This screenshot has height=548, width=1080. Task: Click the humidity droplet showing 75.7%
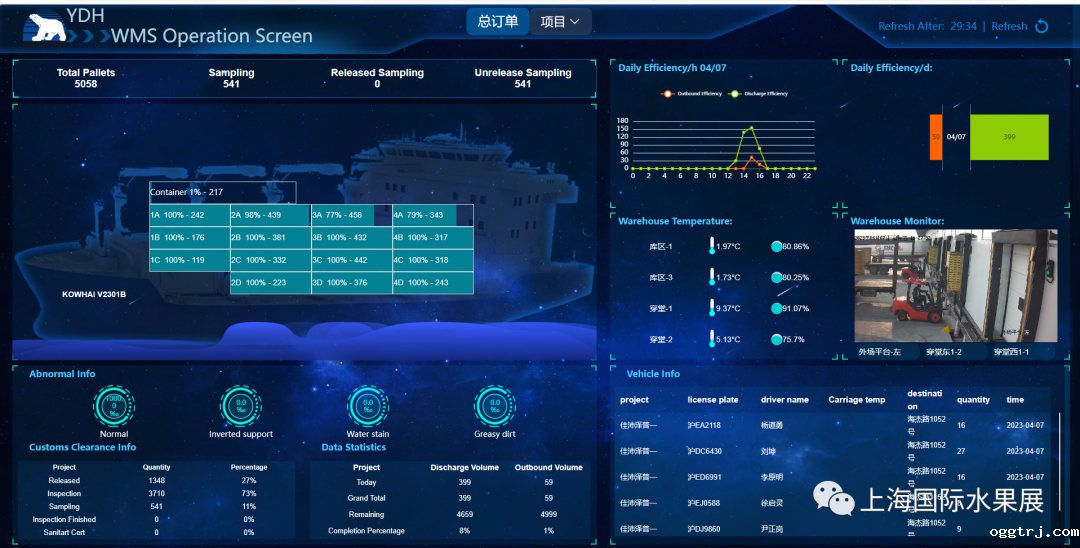[777, 340]
